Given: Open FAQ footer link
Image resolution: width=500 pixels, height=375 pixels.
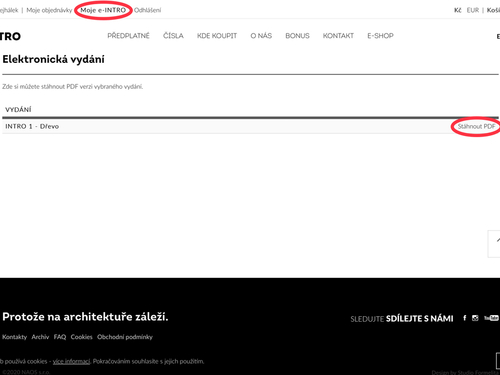Looking at the screenshot, I should (x=60, y=337).
